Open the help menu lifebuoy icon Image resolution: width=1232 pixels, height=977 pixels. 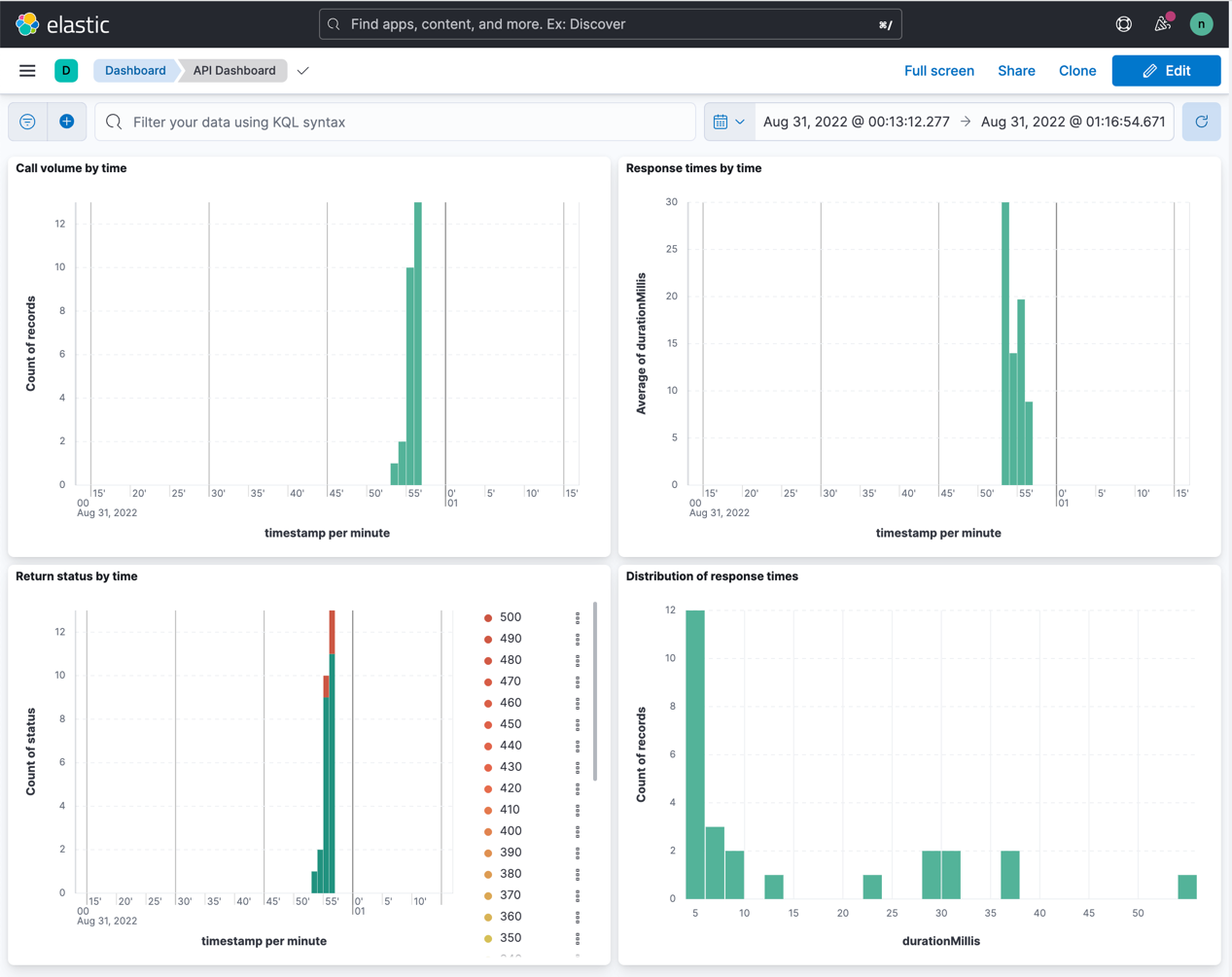pyautogui.click(x=1123, y=24)
